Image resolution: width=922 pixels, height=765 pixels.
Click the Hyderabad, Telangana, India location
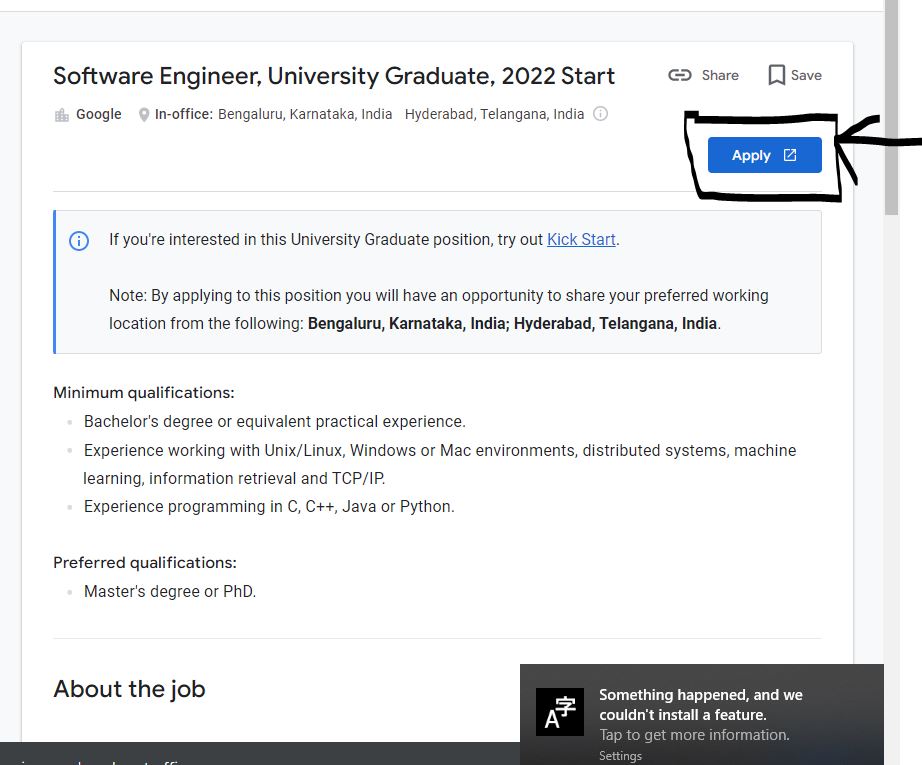click(494, 114)
